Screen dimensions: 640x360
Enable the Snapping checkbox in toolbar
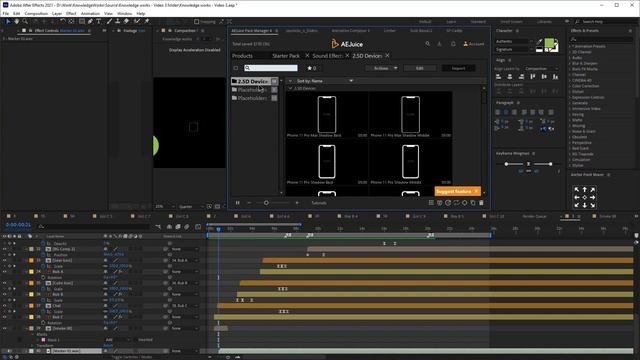tap(197, 22)
